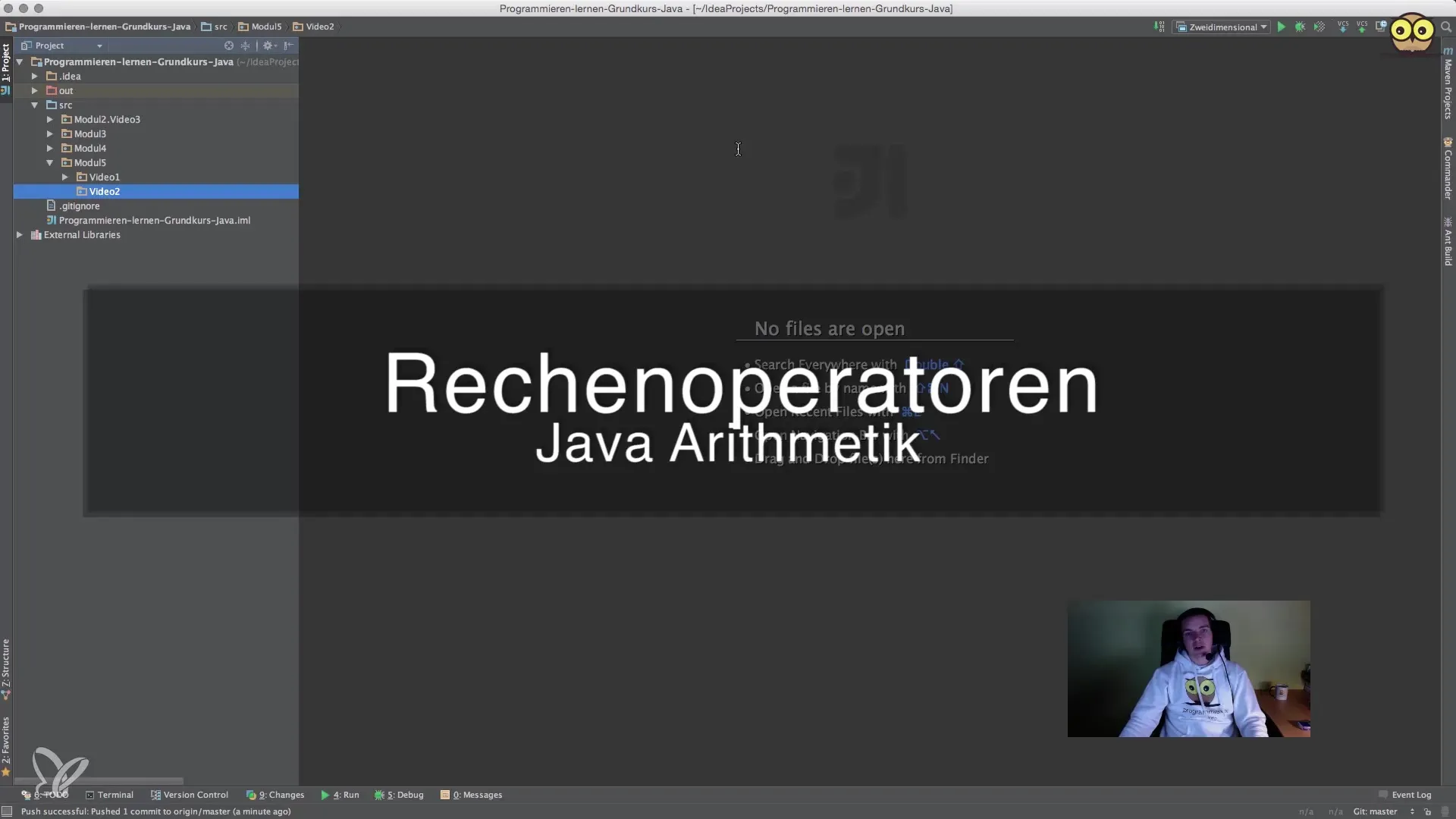Viewport: 1456px width, 819px height.
Task: Open the 5: Debug tab
Action: pos(399,795)
